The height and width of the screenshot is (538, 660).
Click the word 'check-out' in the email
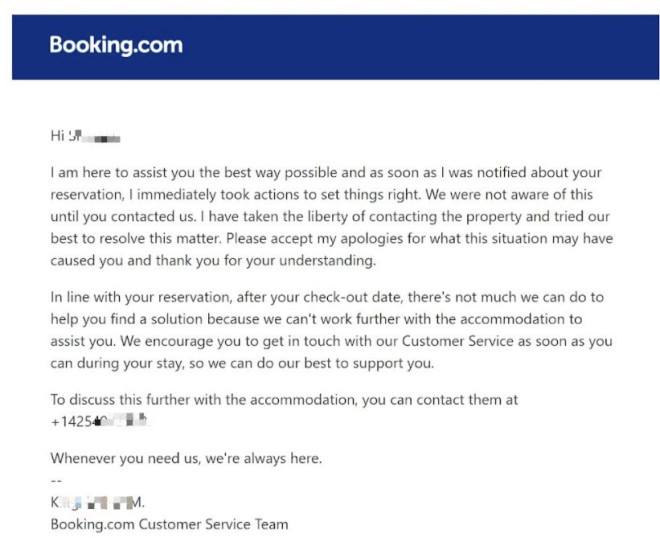coord(332,297)
